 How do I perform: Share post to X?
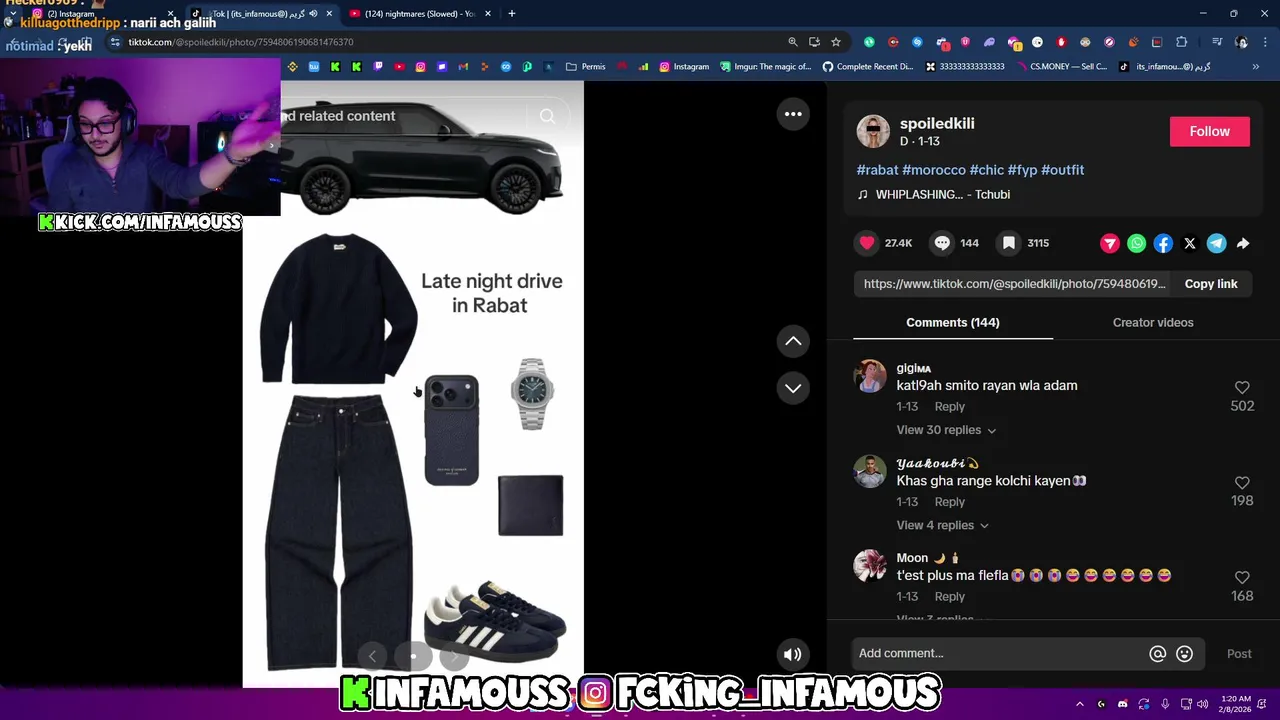[x=1190, y=243]
